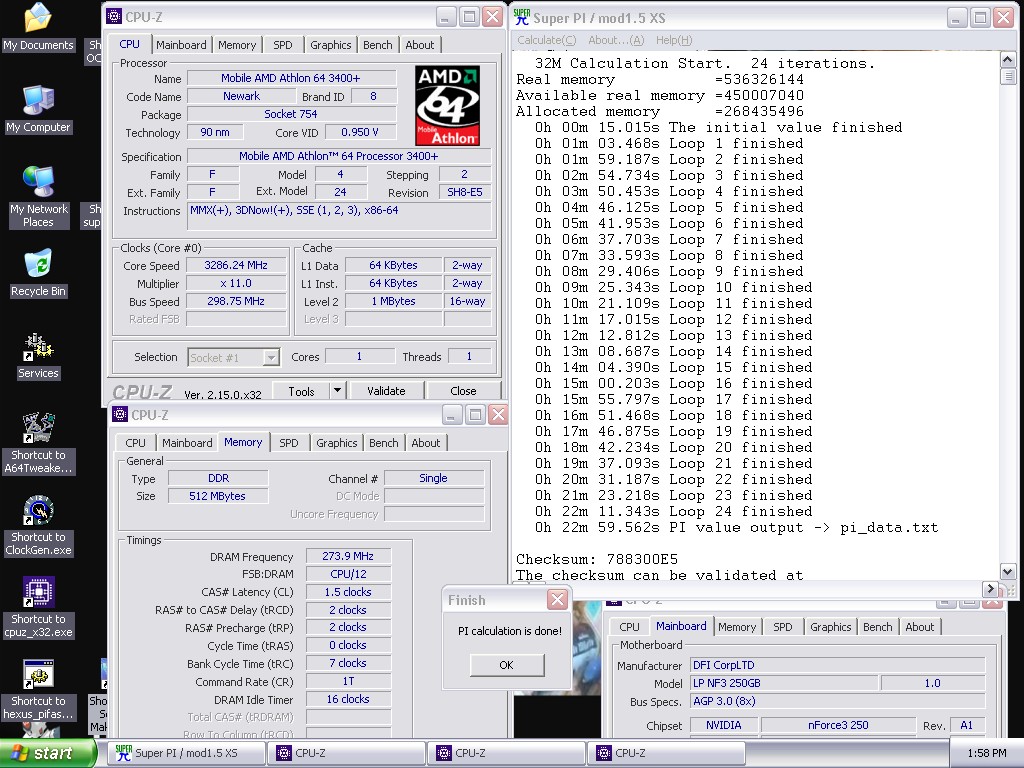
Task: Click the DRAM Frequency value 273.9 MHz
Action: tap(348, 556)
